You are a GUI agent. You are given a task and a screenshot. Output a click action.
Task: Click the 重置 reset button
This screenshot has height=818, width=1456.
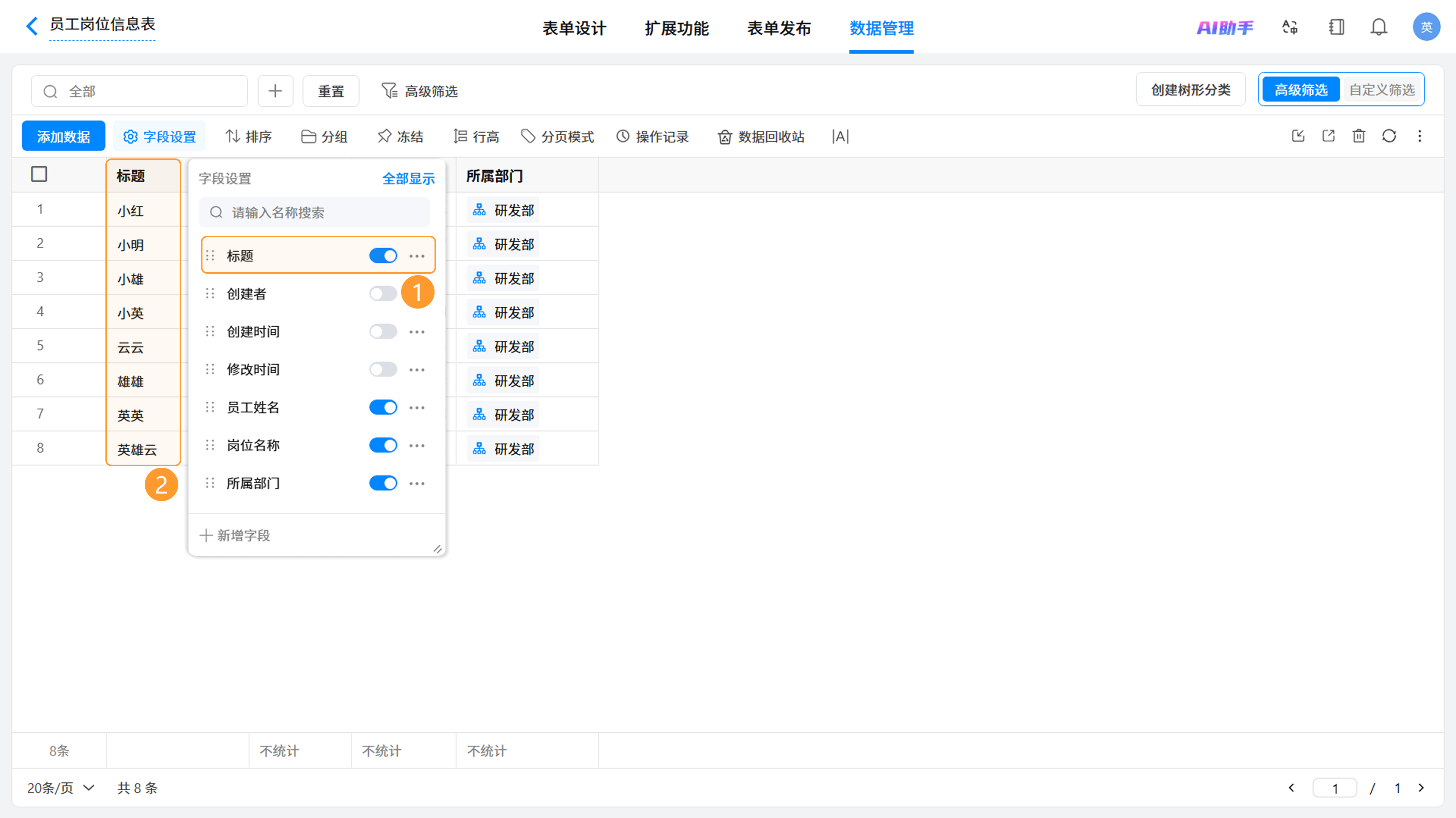(331, 91)
